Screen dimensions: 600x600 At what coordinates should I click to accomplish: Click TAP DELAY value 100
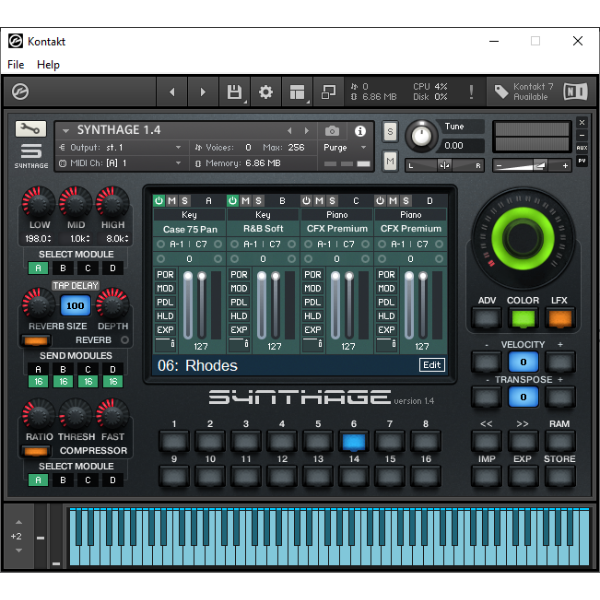click(75, 305)
